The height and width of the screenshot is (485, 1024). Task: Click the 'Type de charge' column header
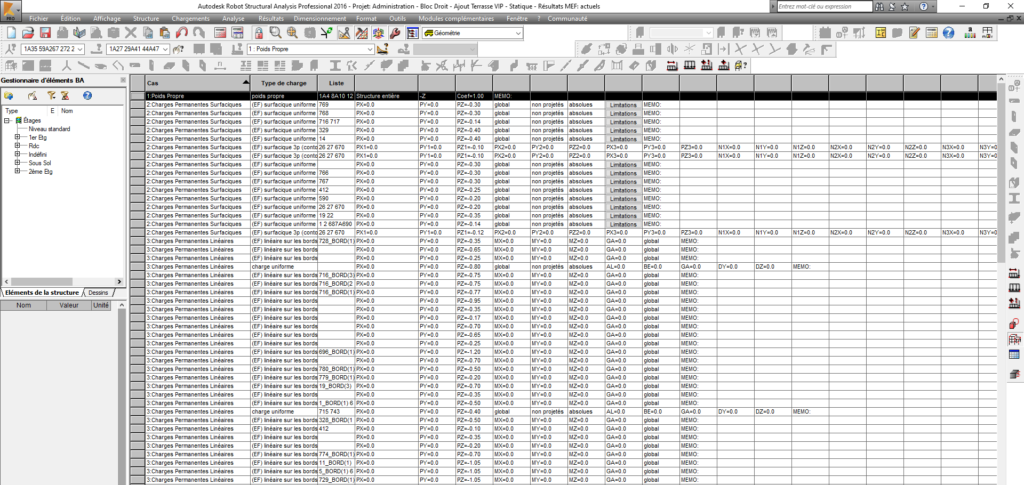(x=283, y=83)
